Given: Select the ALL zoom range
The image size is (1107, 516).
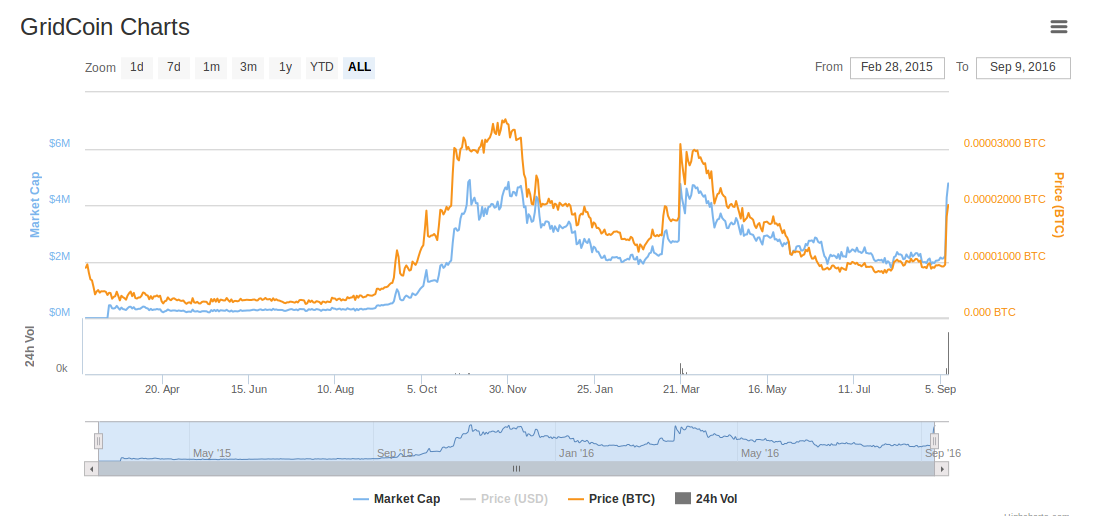Looking at the screenshot, I should (x=359, y=68).
